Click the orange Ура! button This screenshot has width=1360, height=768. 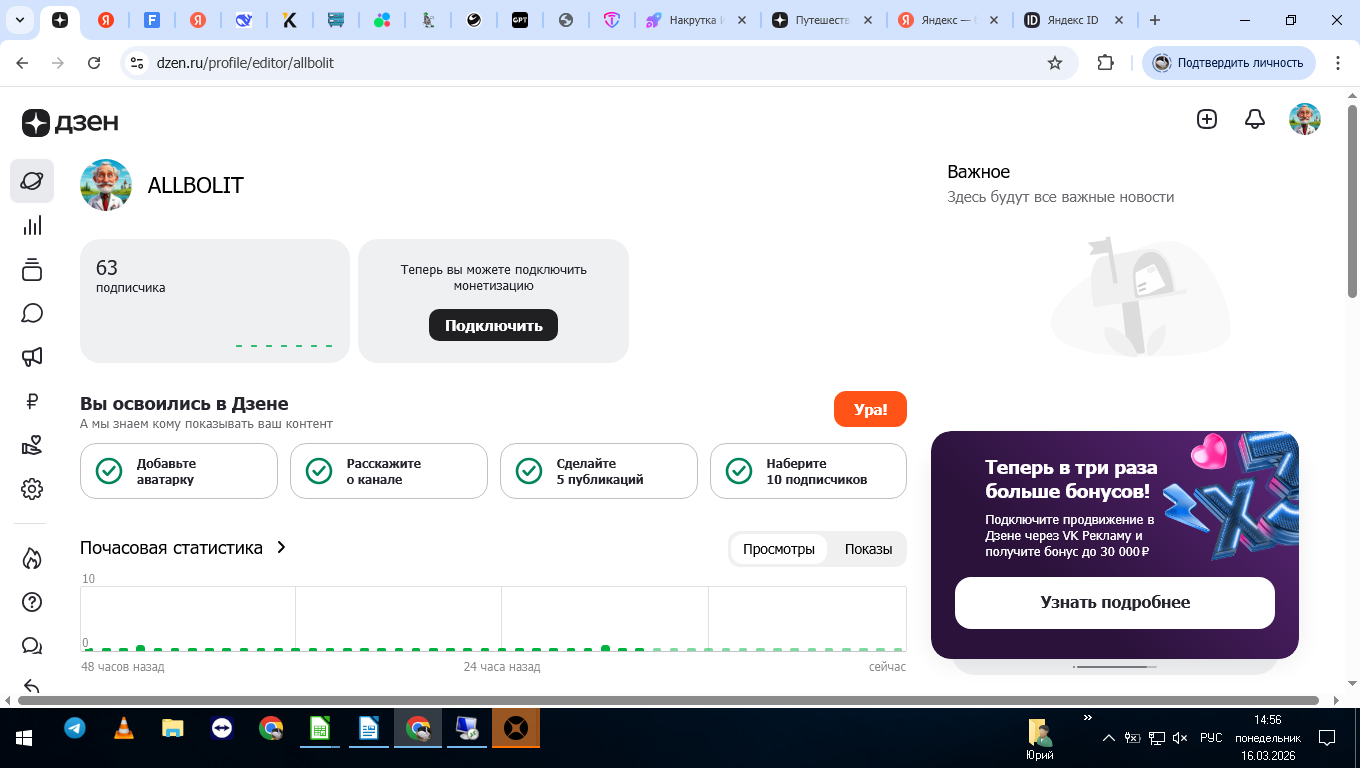pos(870,409)
